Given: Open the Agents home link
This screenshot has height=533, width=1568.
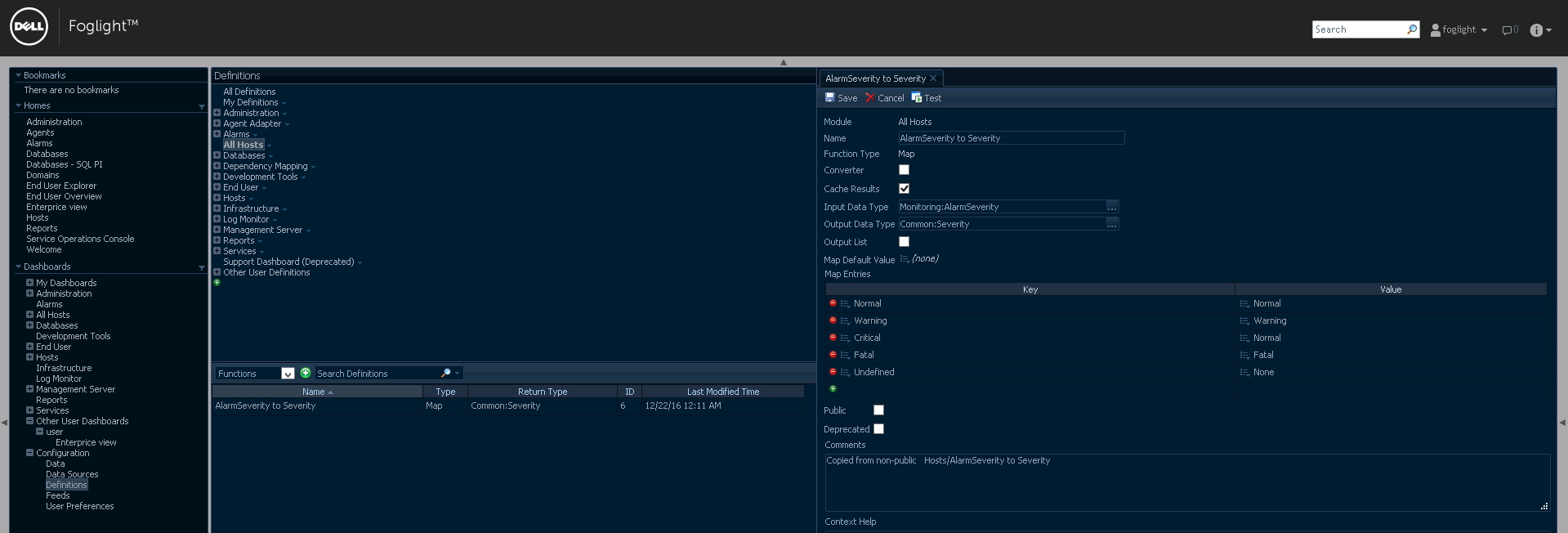Looking at the screenshot, I should [x=40, y=132].
